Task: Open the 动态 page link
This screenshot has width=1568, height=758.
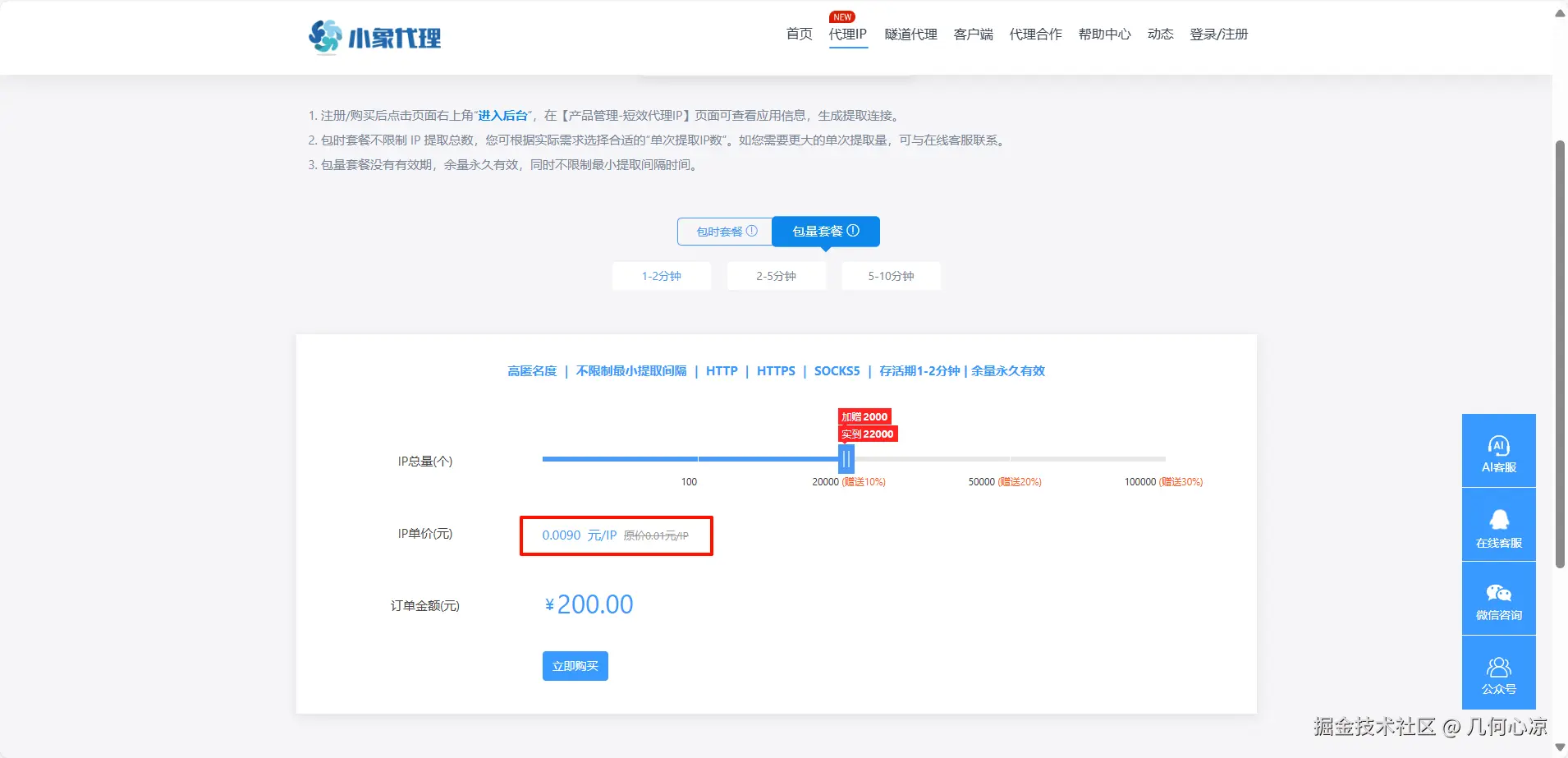Action: pos(1159,34)
